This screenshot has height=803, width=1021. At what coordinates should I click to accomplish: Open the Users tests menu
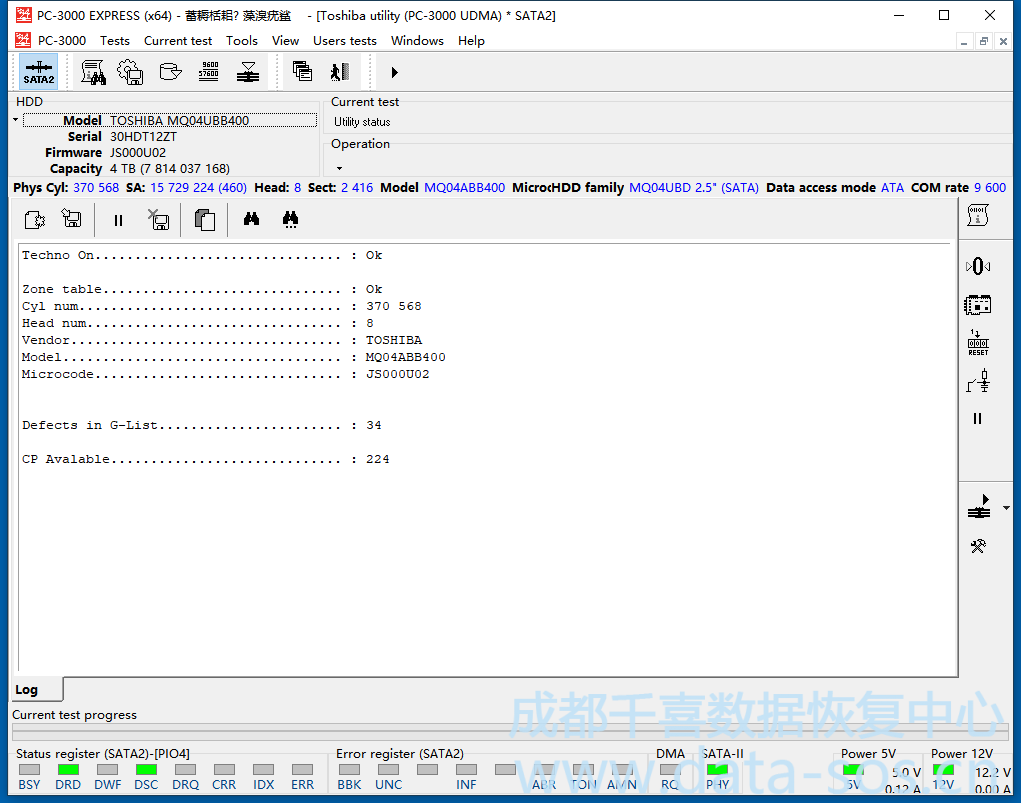click(344, 41)
